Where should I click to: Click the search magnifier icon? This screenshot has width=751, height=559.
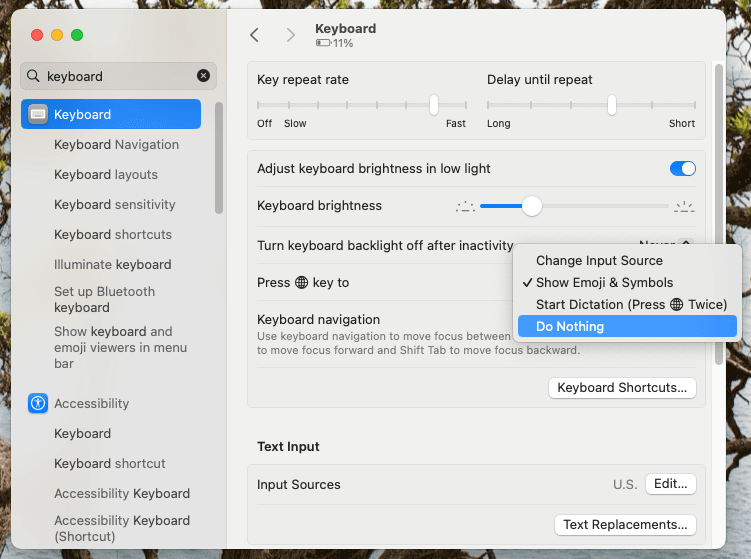pos(33,76)
